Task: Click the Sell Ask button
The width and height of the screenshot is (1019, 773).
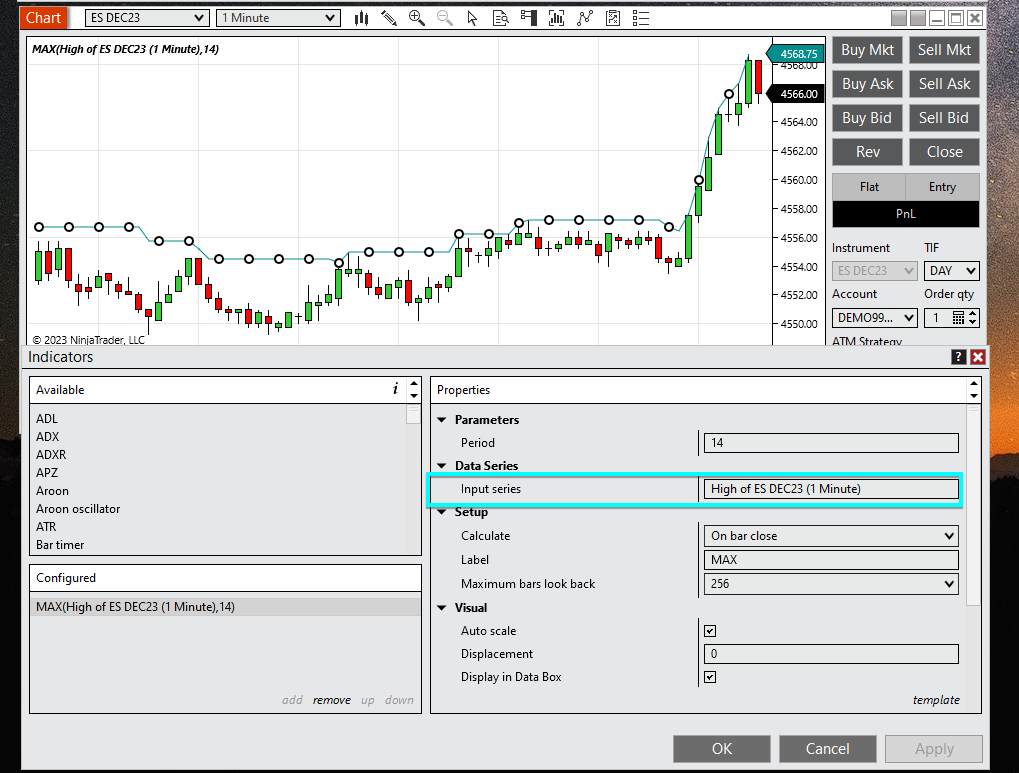Action: point(944,84)
